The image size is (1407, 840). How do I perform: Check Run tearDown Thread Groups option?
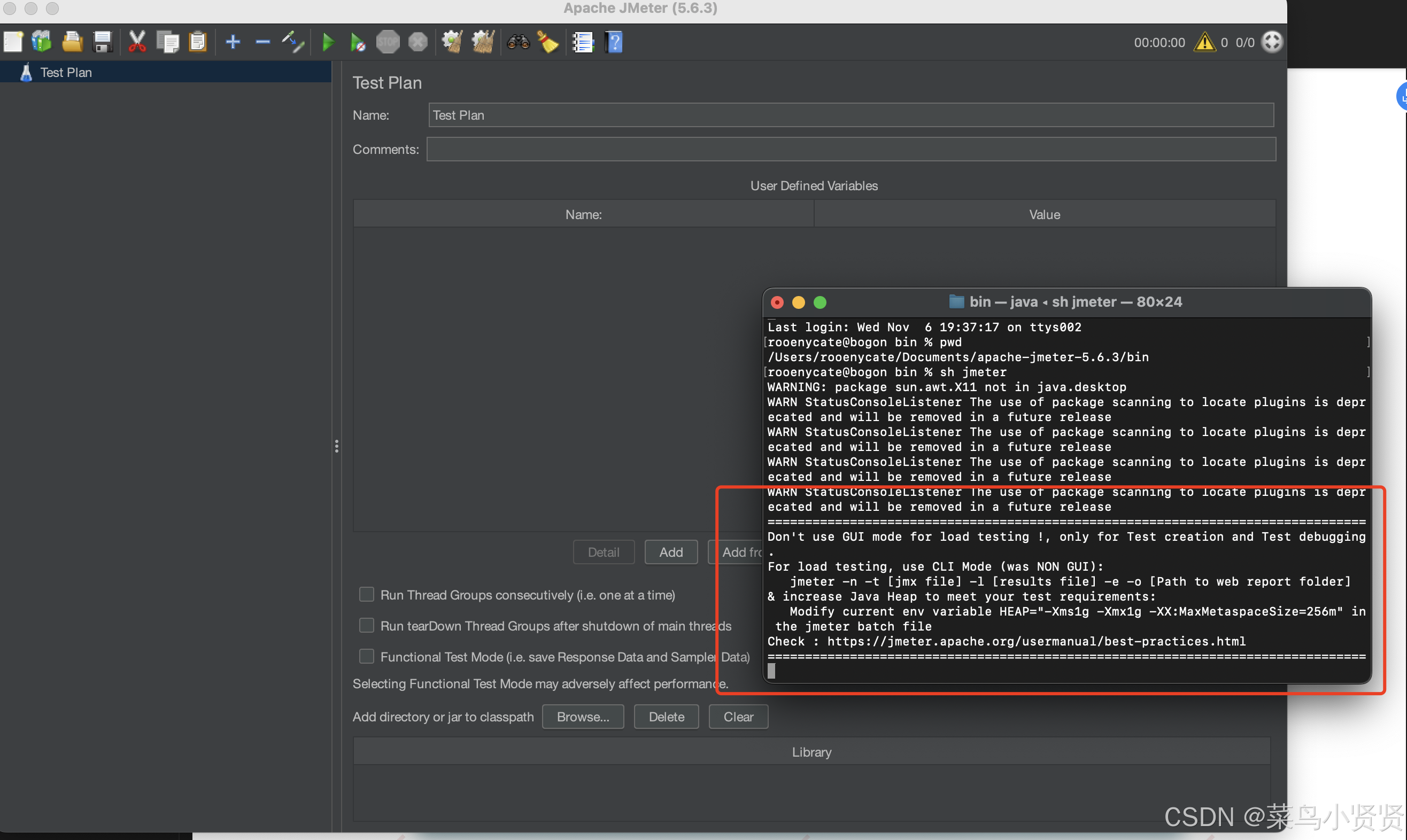367,626
